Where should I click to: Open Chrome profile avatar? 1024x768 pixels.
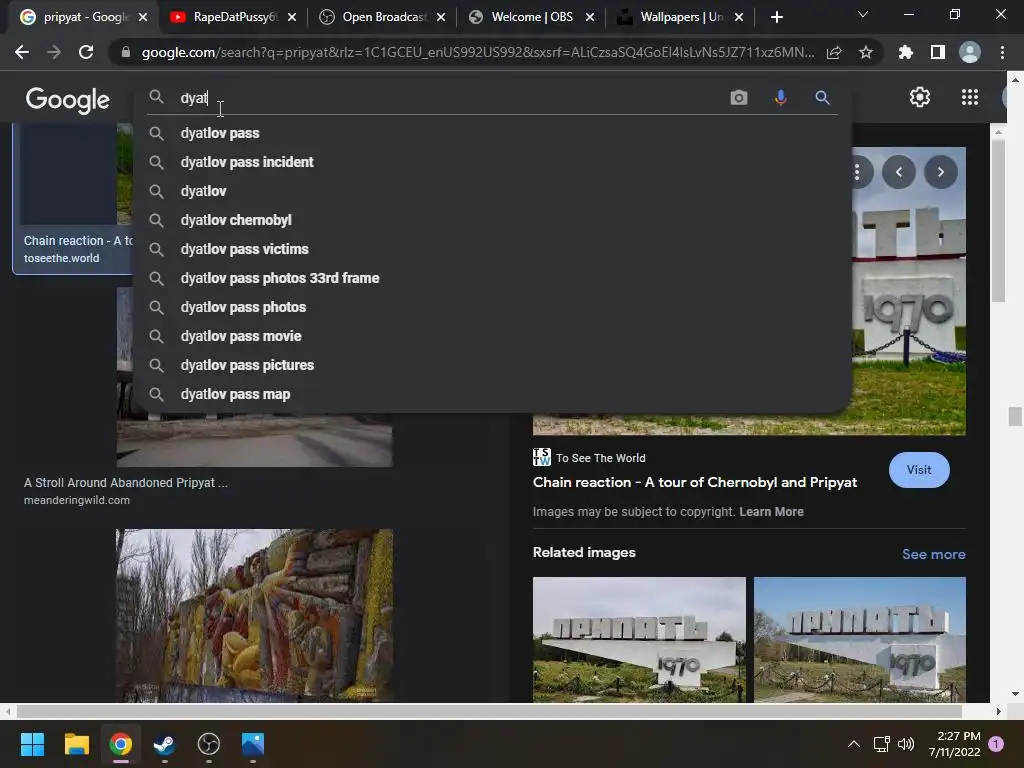970,53
